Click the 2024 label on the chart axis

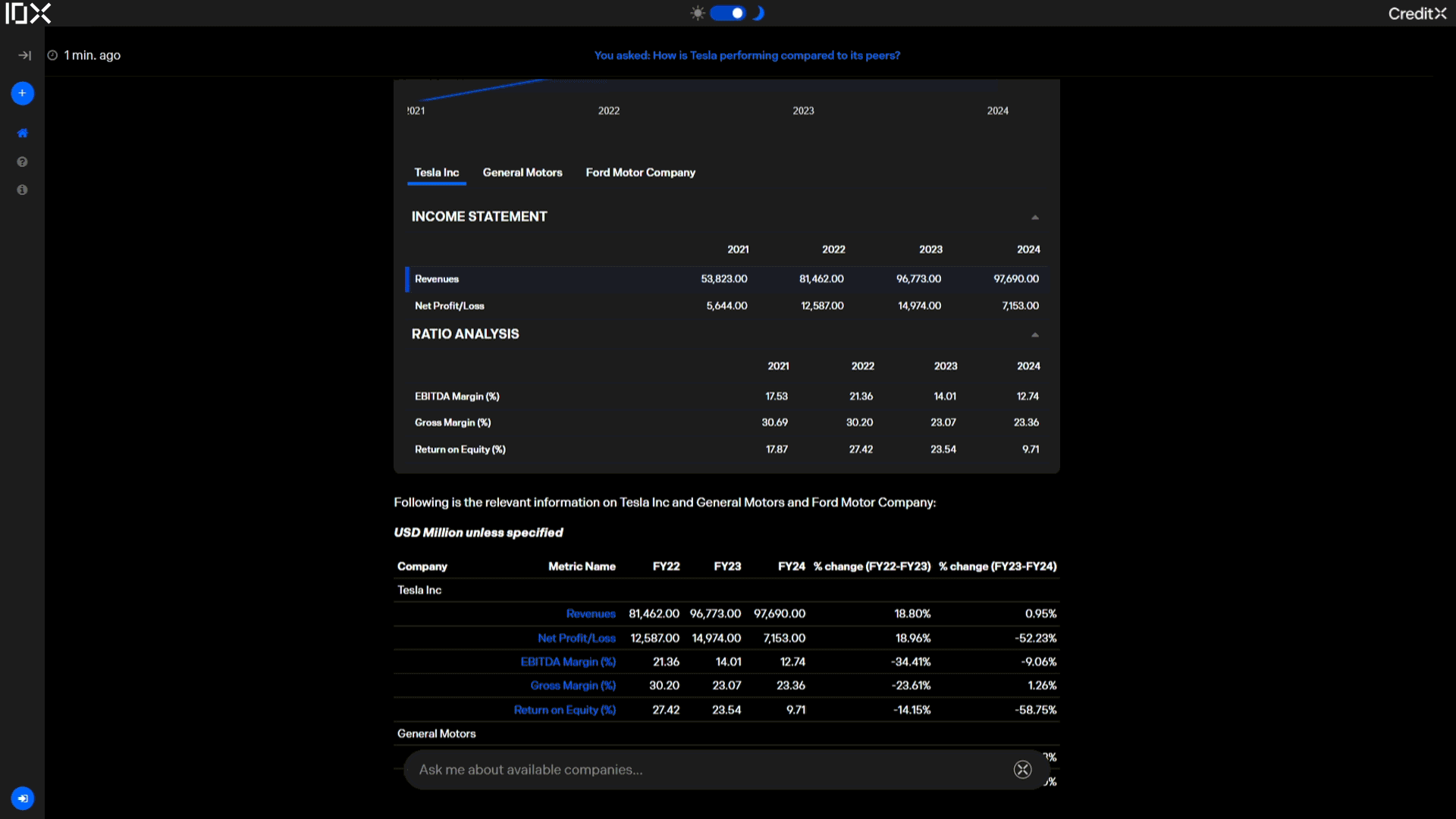pos(997,111)
